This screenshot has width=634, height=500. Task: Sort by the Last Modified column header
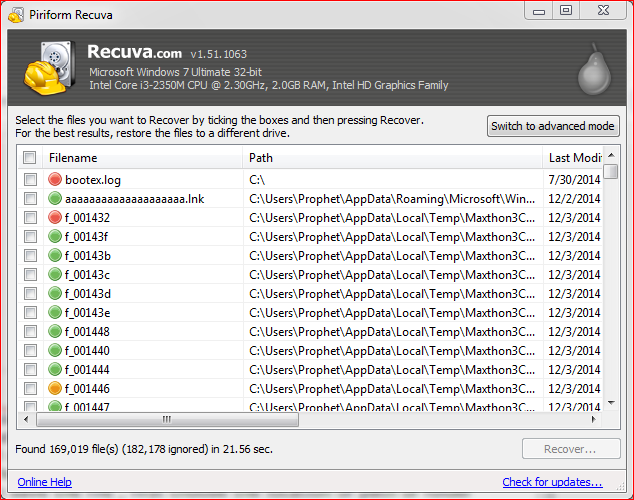[573, 158]
